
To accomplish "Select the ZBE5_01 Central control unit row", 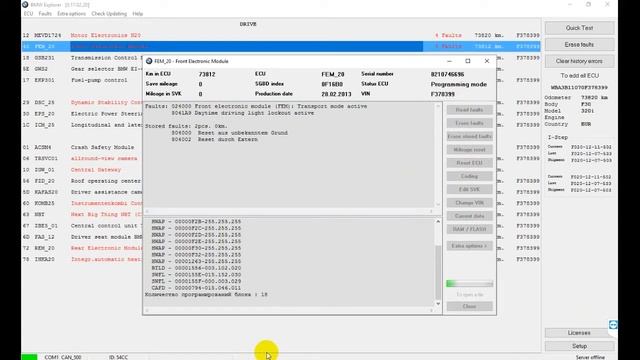I will 82,226.
